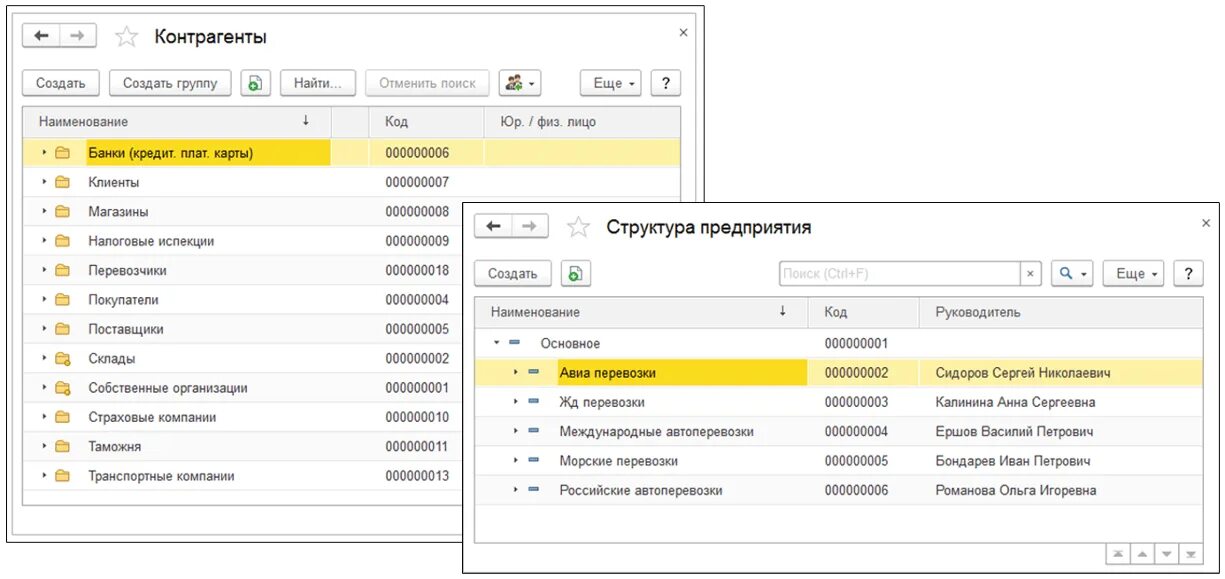This screenshot has width=1225, height=579.
Task: Click Создать in Структура предприятия
Action: click(x=513, y=273)
